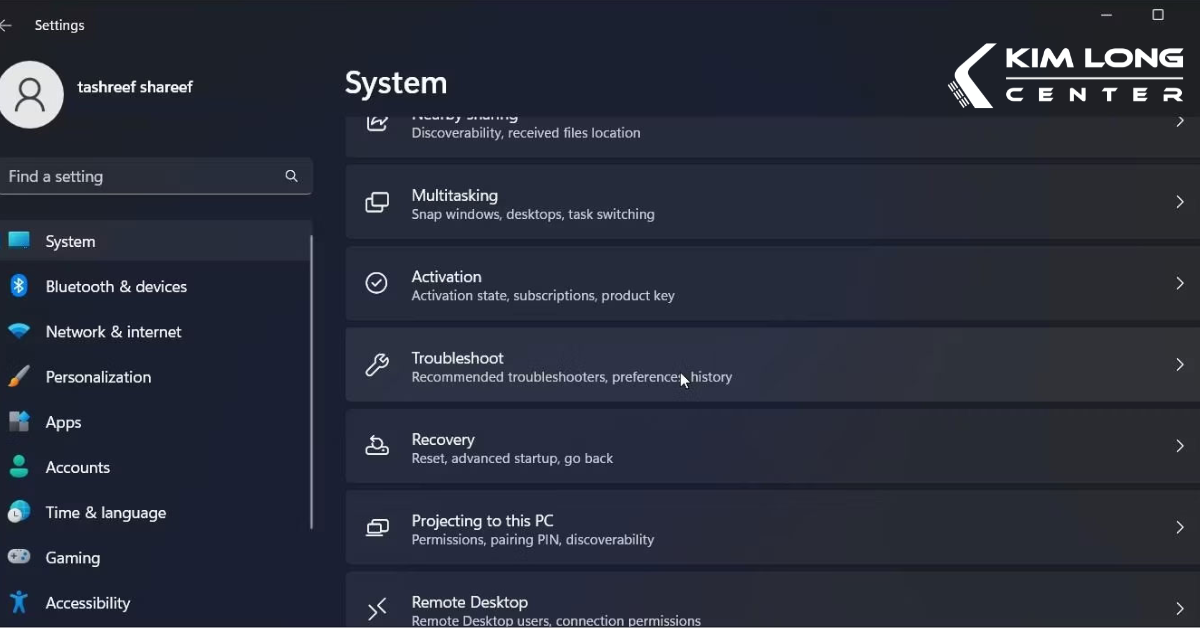Expand the Activation row chevron

click(x=1180, y=283)
